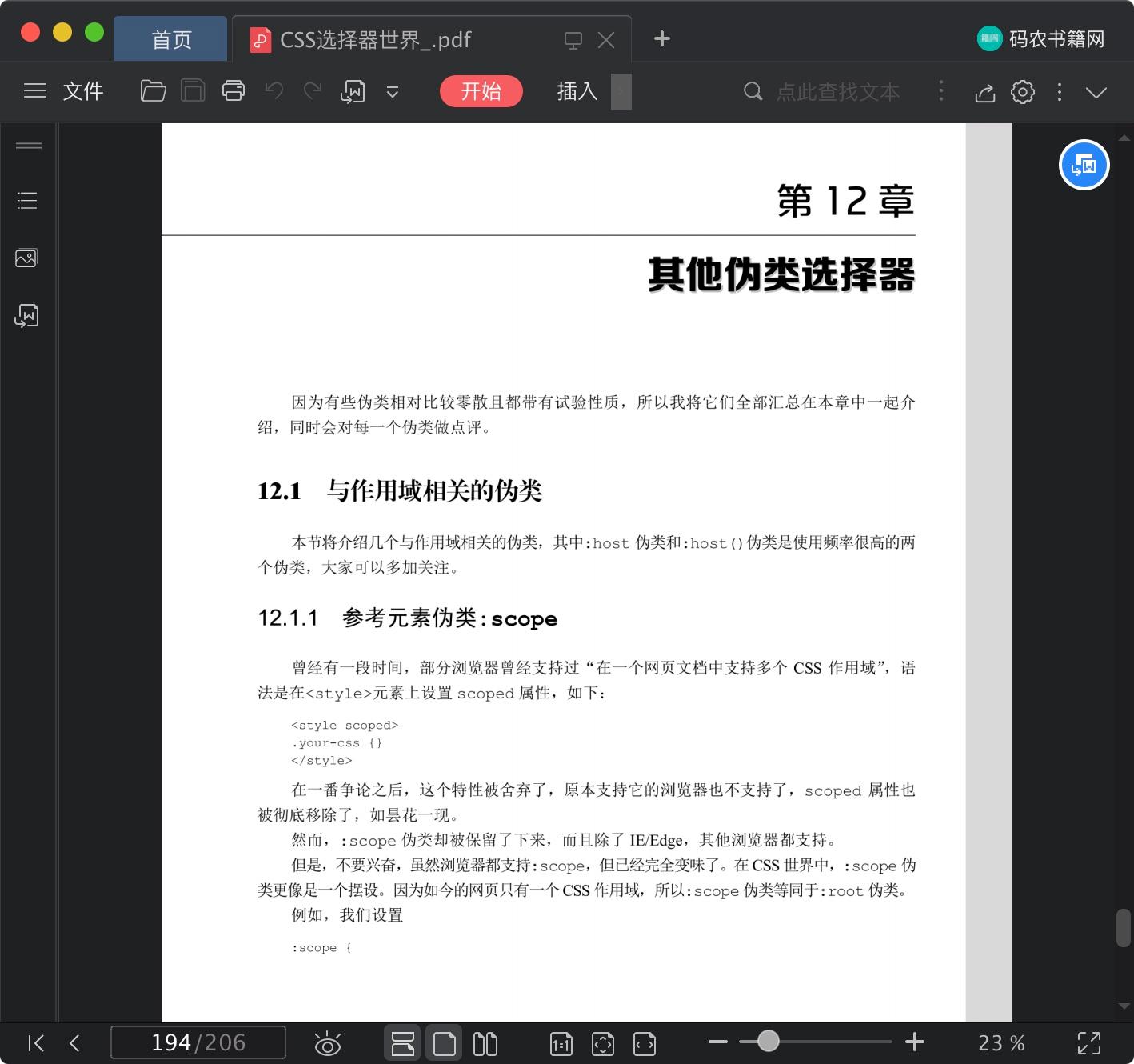
Task: Enable eye-protection reading mode
Action: [329, 1043]
